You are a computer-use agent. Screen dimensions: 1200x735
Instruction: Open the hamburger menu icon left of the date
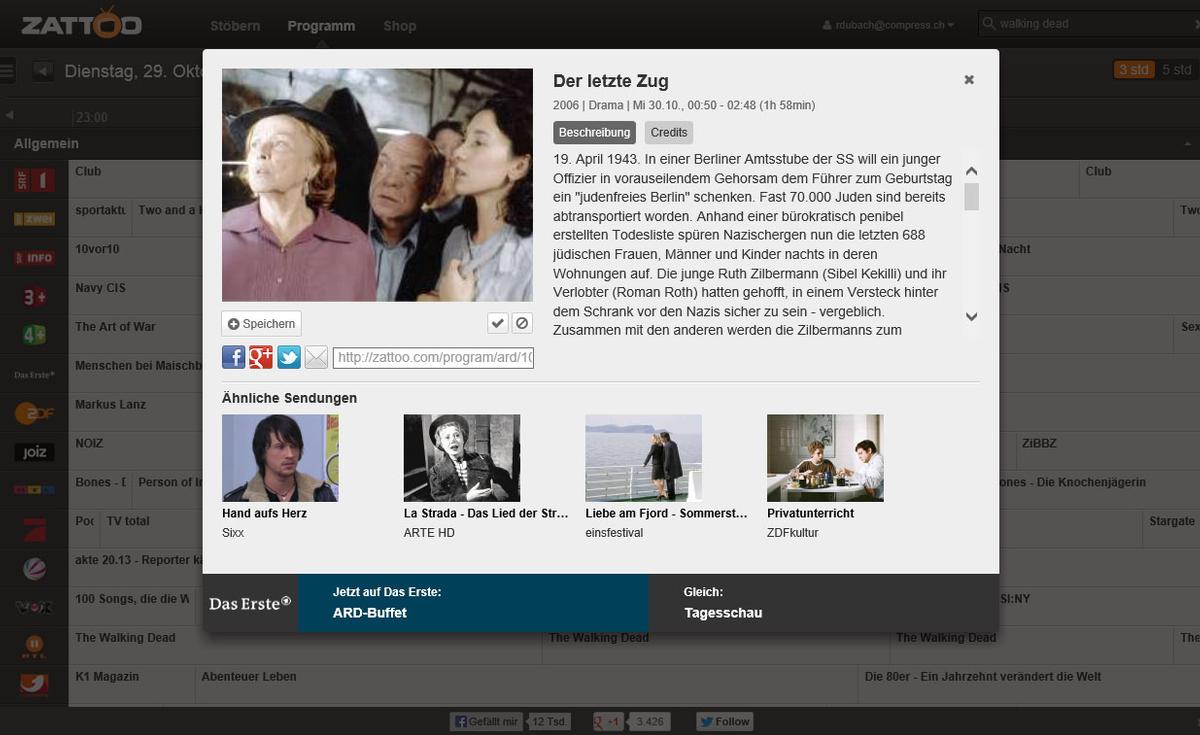point(8,71)
